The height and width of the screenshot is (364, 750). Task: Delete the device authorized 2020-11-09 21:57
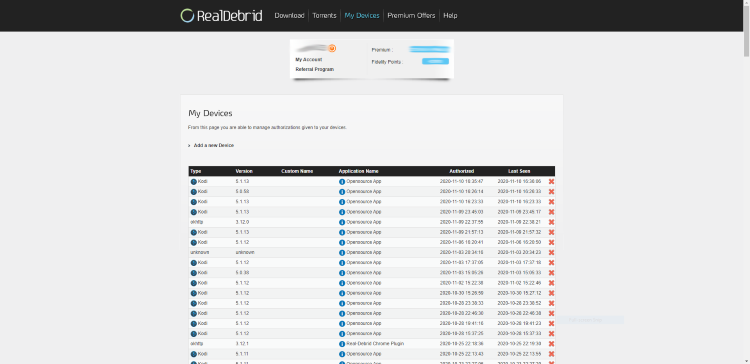click(x=551, y=232)
